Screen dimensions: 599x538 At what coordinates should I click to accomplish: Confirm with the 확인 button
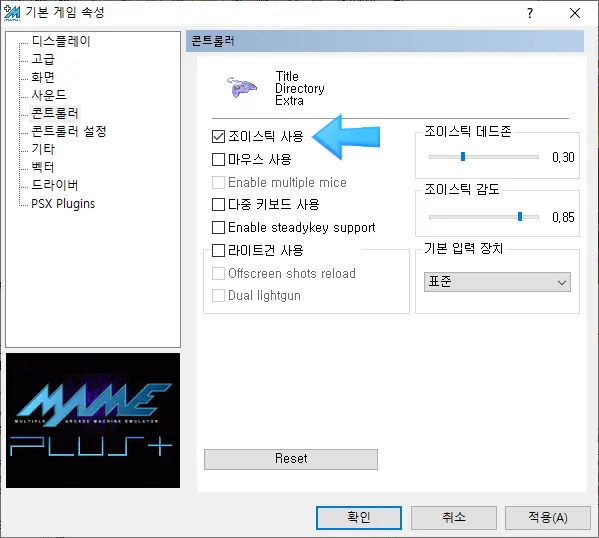tap(359, 518)
